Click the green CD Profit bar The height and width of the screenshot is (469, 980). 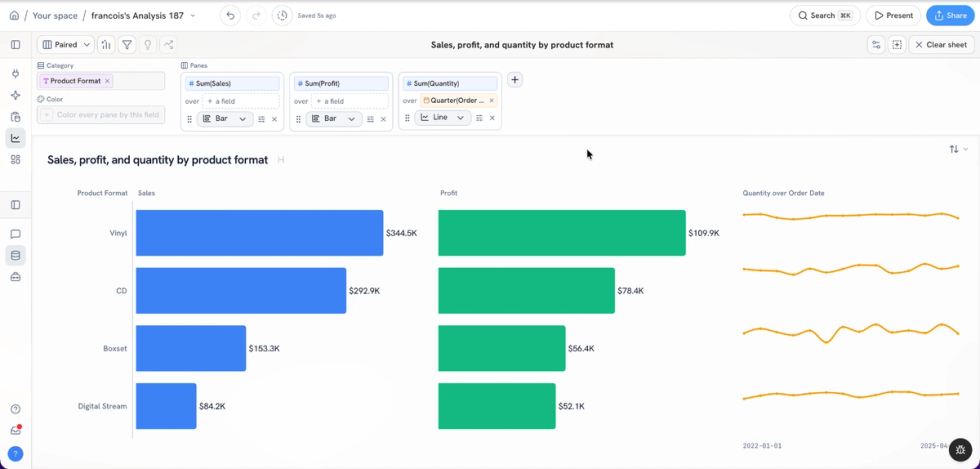[x=526, y=291]
